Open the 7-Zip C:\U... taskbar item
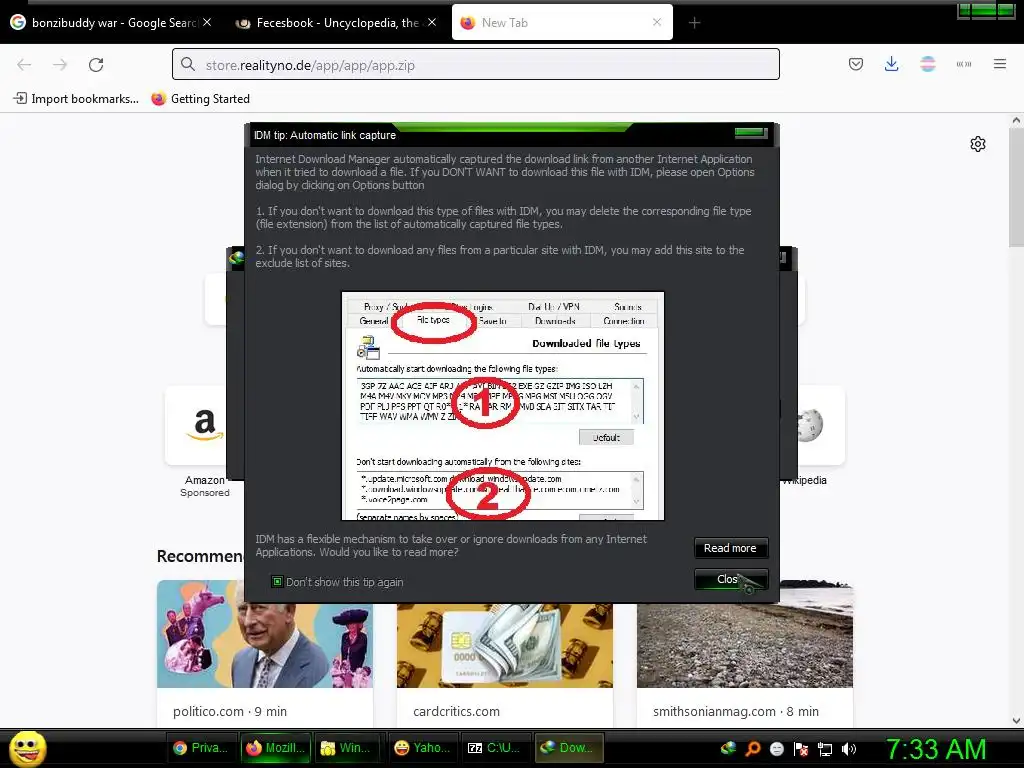 pos(494,748)
